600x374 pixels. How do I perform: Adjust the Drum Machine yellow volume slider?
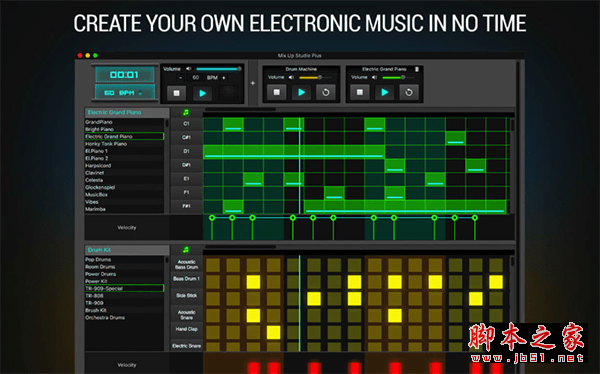click(x=315, y=77)
